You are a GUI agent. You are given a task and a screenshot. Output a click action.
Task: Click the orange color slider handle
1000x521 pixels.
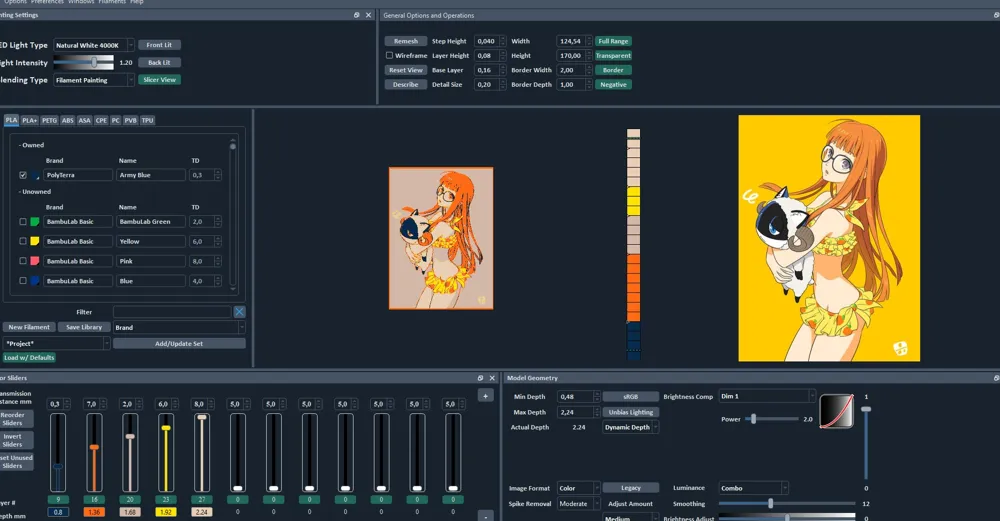(94, 447)
